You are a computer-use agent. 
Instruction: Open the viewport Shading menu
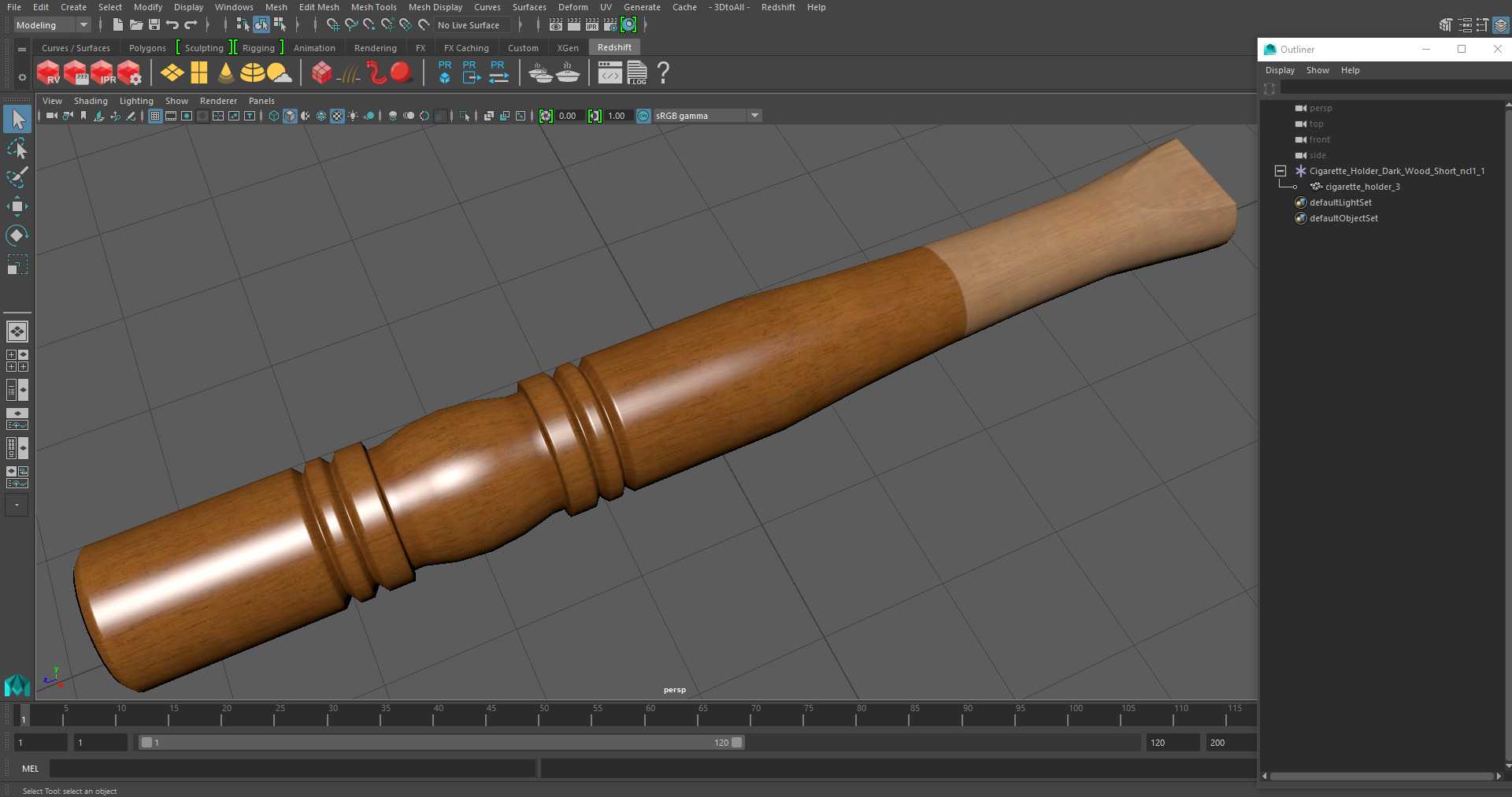(x=91, y=101)
